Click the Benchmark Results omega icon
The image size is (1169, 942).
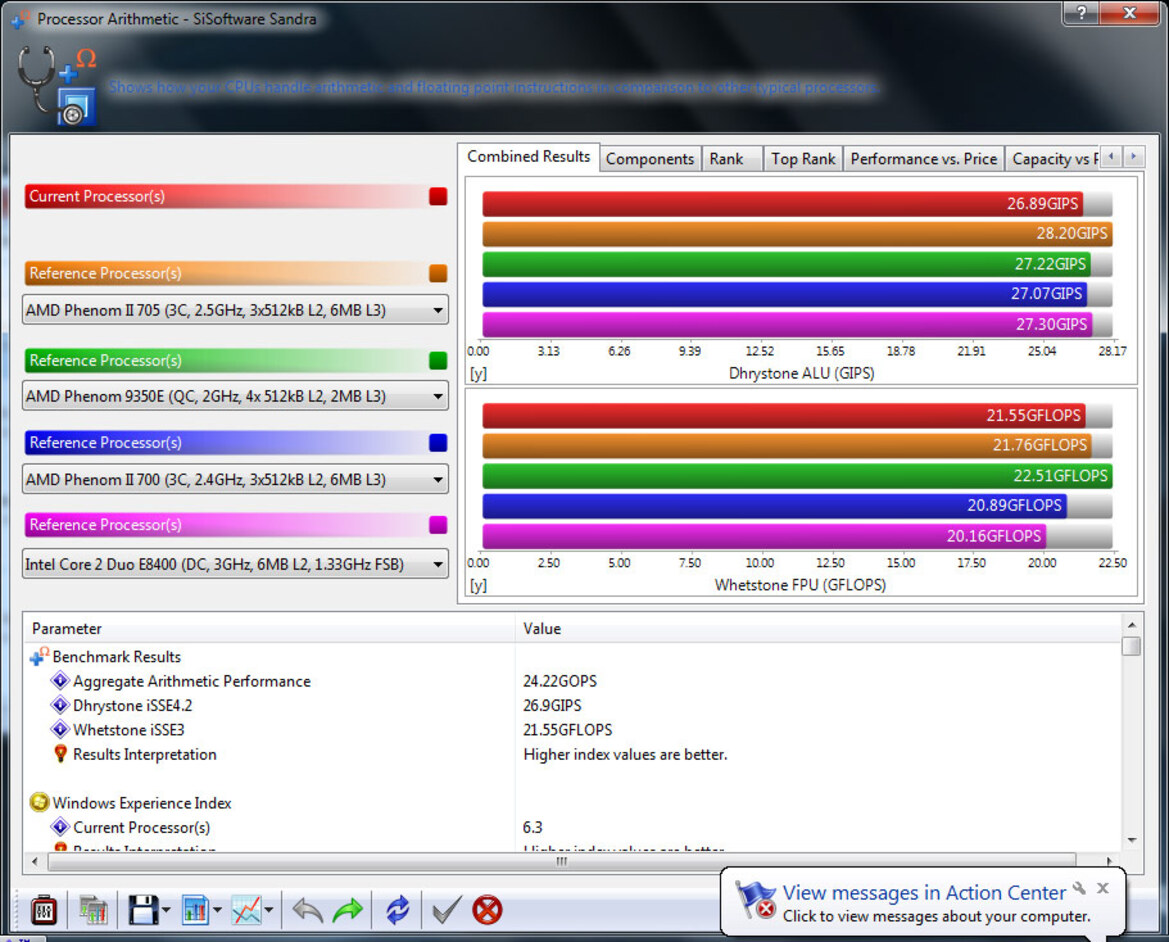click(40, 657)
